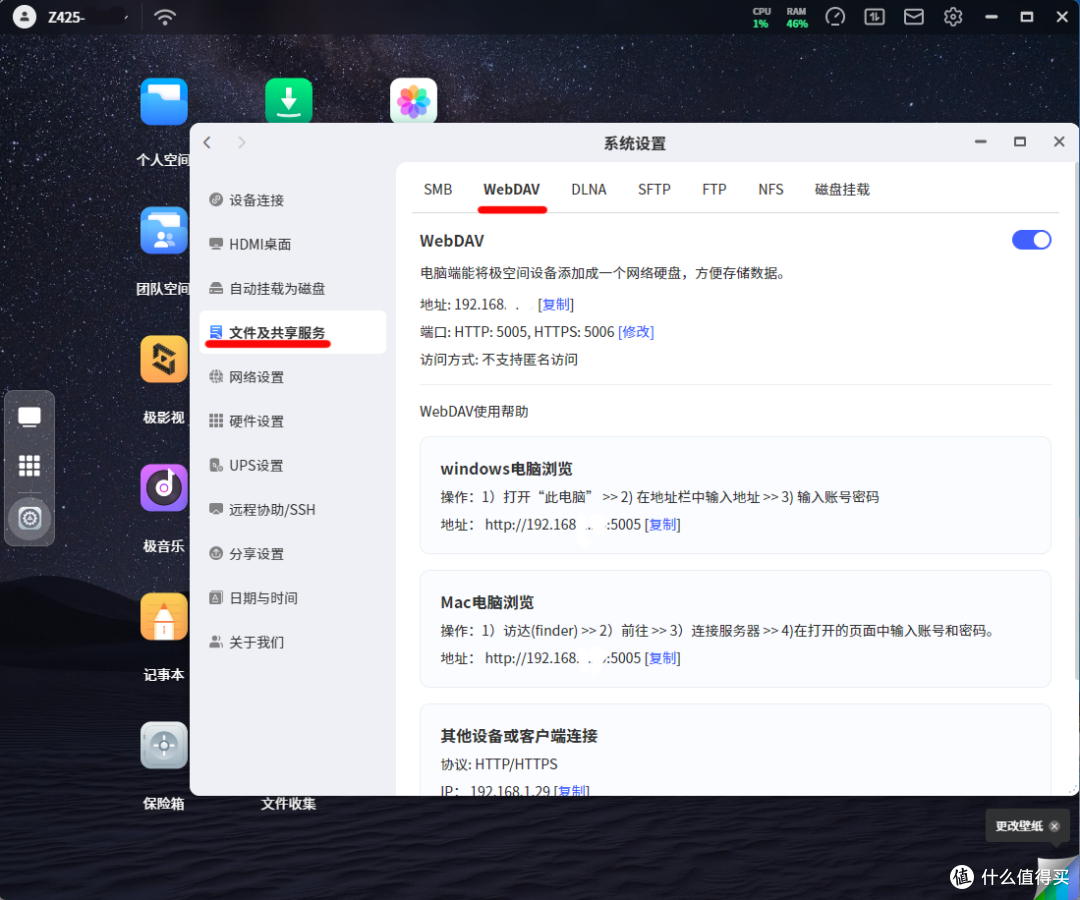Switch to the NFS tab
Viewport: 1080px width, 900px height.
[771, 189]
